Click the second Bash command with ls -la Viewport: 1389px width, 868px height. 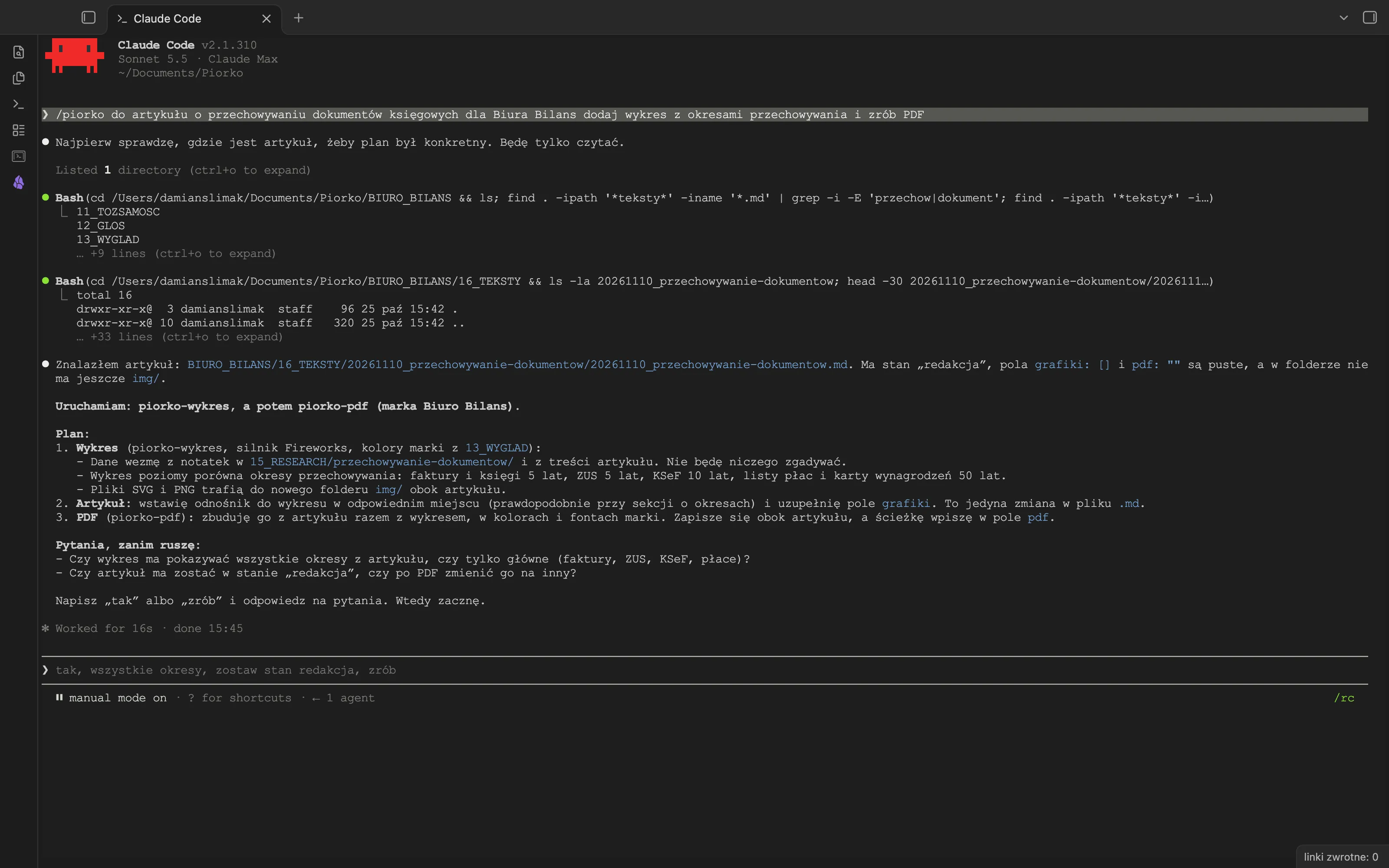[634, 281]
